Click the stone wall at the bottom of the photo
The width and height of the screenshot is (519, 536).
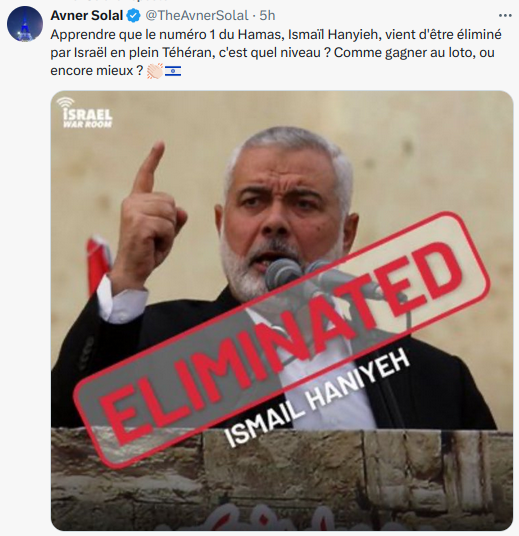click(x=282, y=479)
